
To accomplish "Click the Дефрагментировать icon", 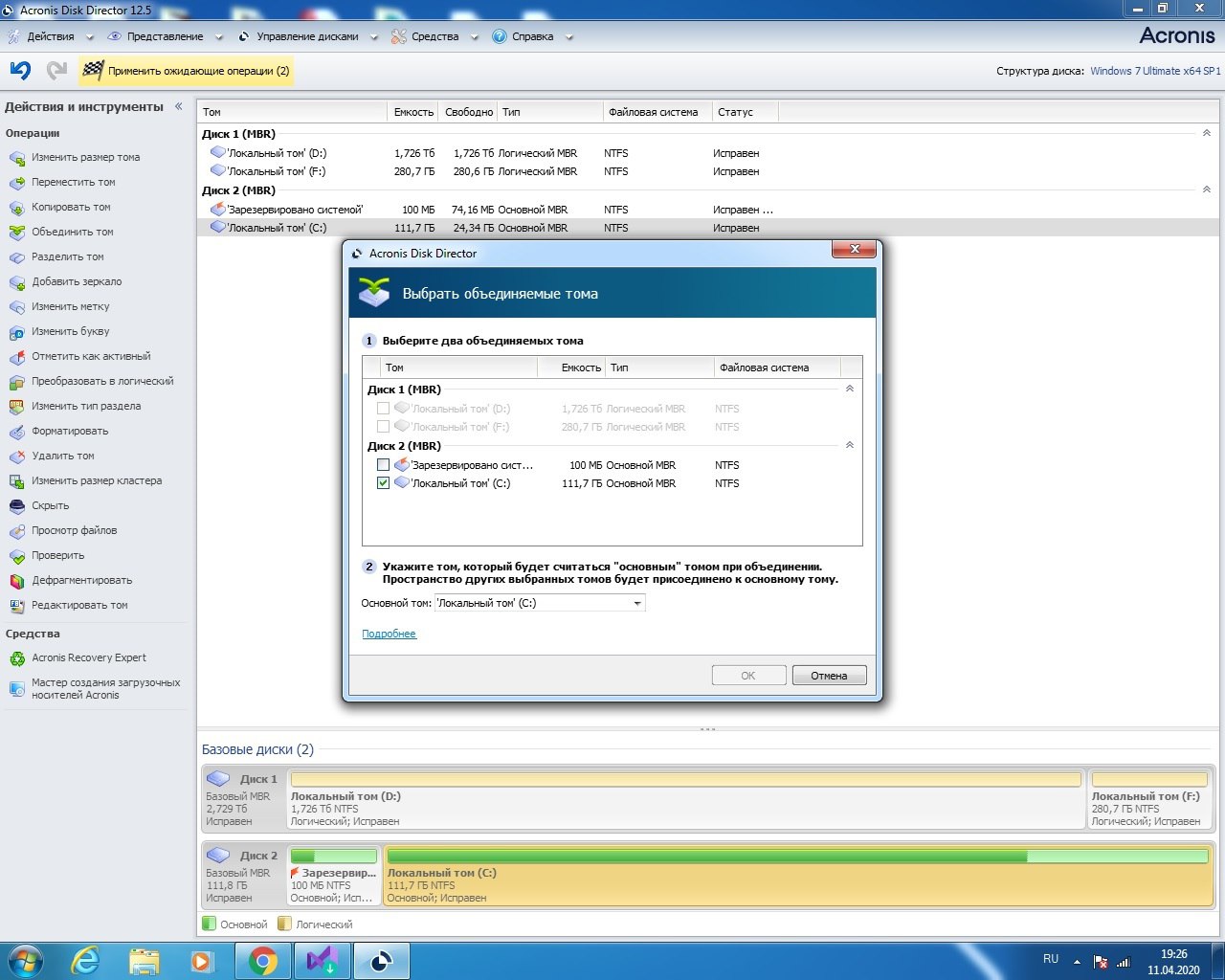I will 16,580.
